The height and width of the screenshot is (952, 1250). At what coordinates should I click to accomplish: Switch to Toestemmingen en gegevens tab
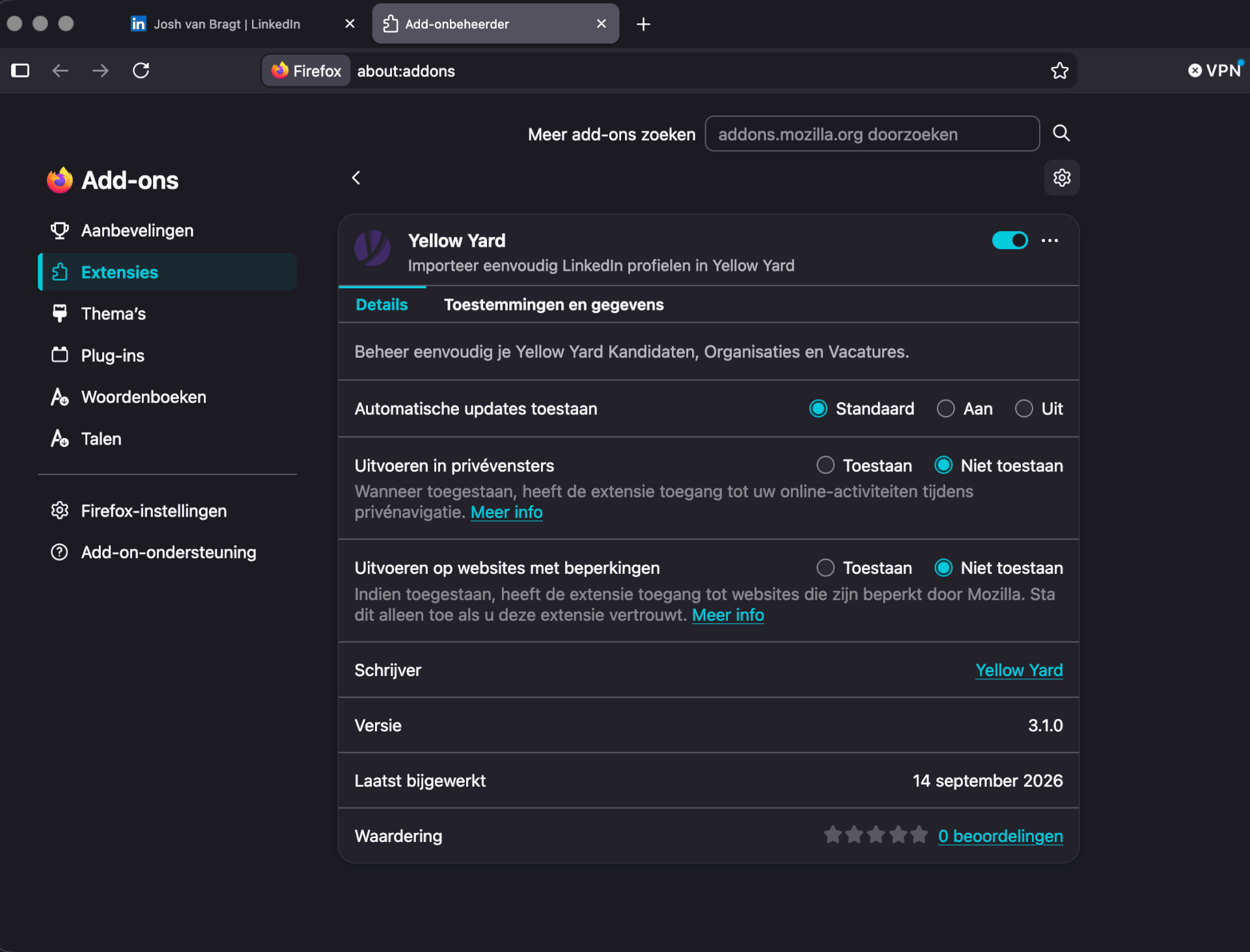554,305
